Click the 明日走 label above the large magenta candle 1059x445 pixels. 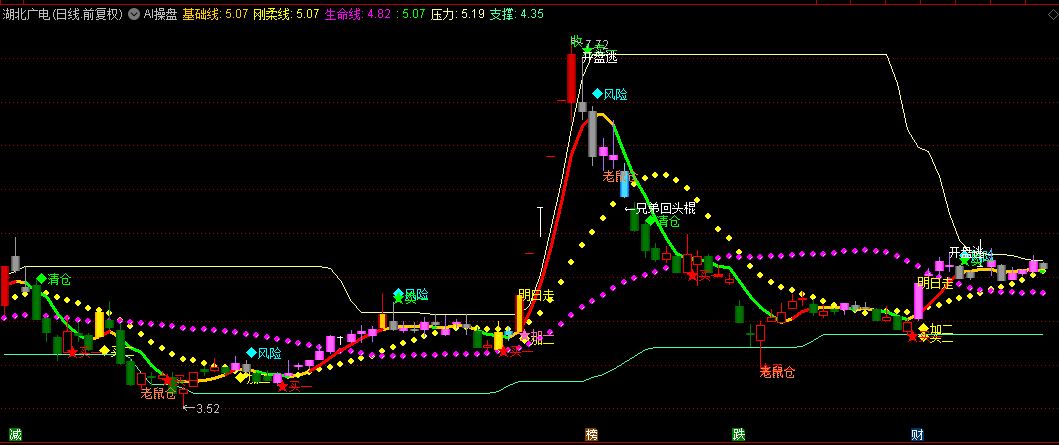(935, 283)
